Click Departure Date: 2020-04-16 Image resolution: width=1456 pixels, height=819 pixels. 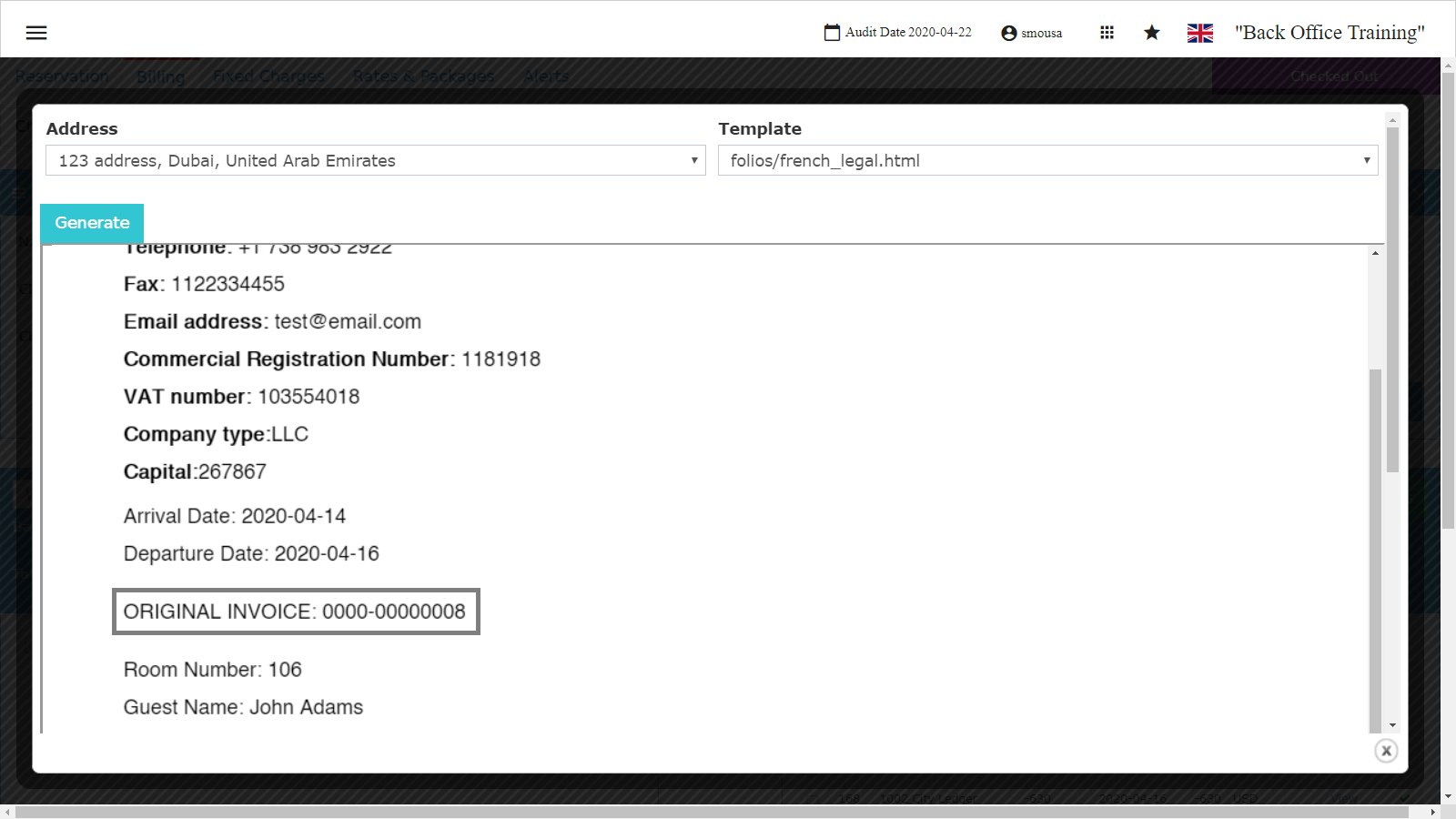pyautogui.click(x=251, y=554)
